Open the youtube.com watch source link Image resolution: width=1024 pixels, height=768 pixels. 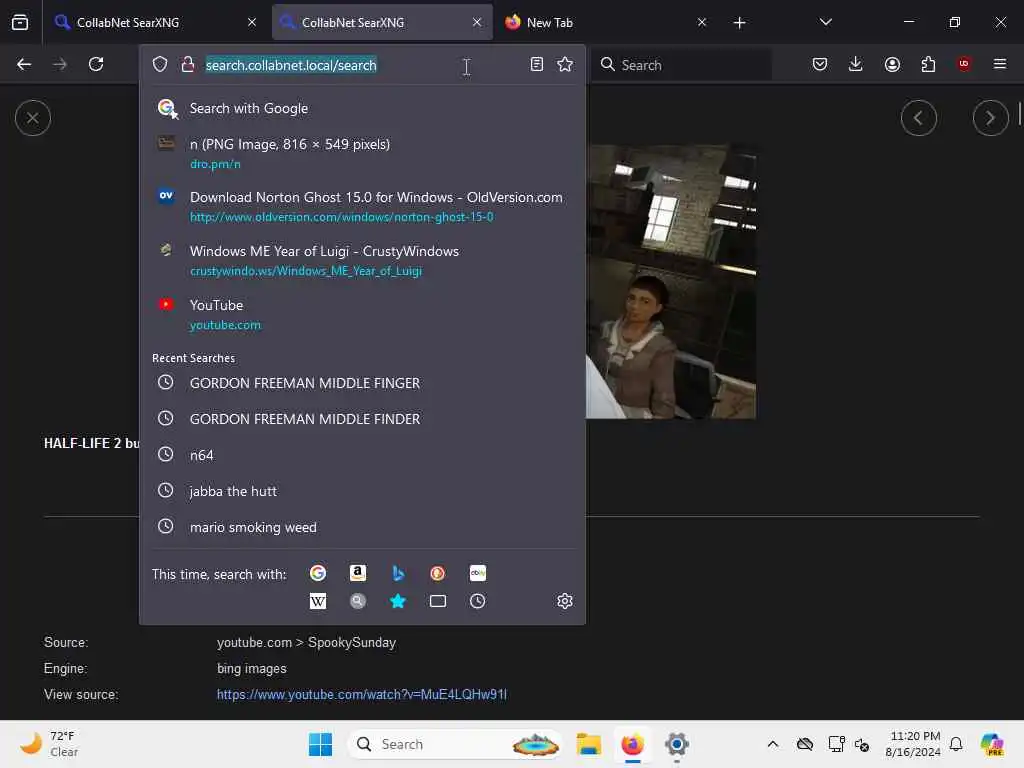coord(362,694)
